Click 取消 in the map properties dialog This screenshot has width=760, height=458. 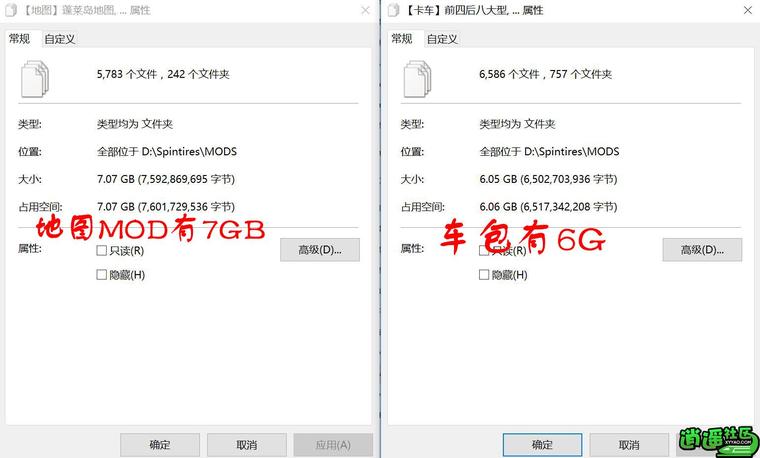[x=247, y=444]
